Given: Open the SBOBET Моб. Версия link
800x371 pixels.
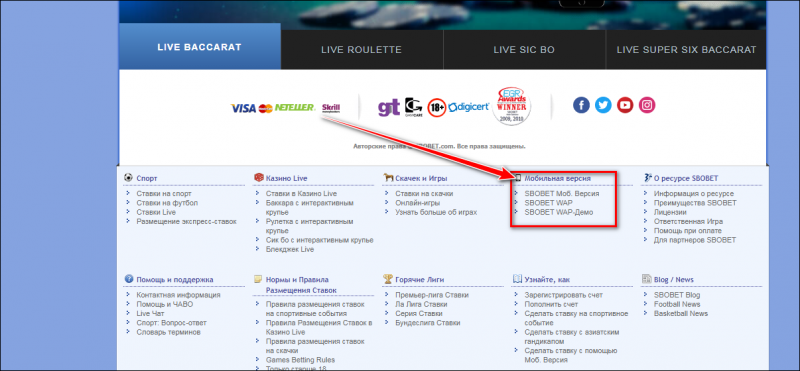Looking at the screenshot, I should point(562,193).
